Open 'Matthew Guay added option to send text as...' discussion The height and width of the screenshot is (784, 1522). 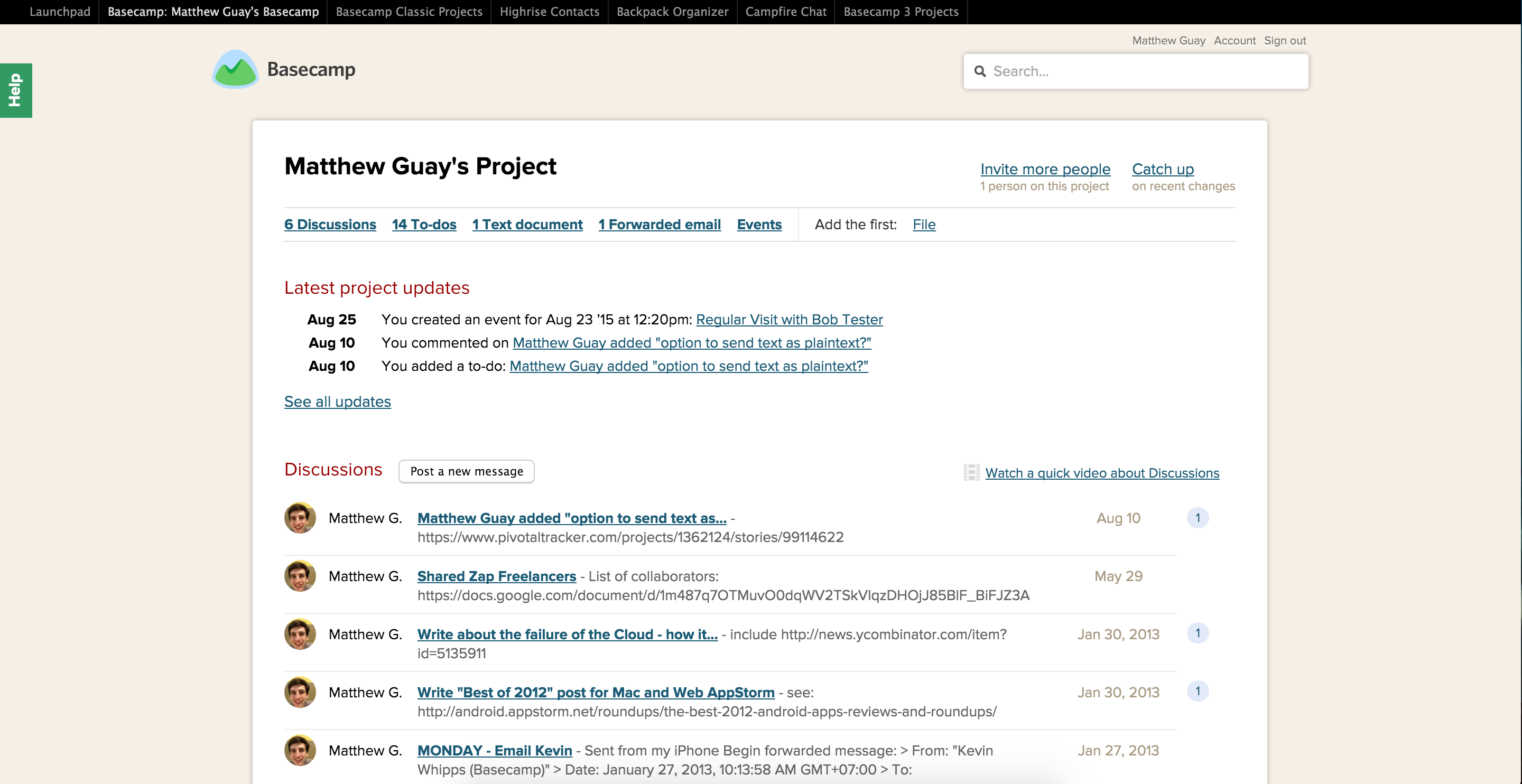572,518
